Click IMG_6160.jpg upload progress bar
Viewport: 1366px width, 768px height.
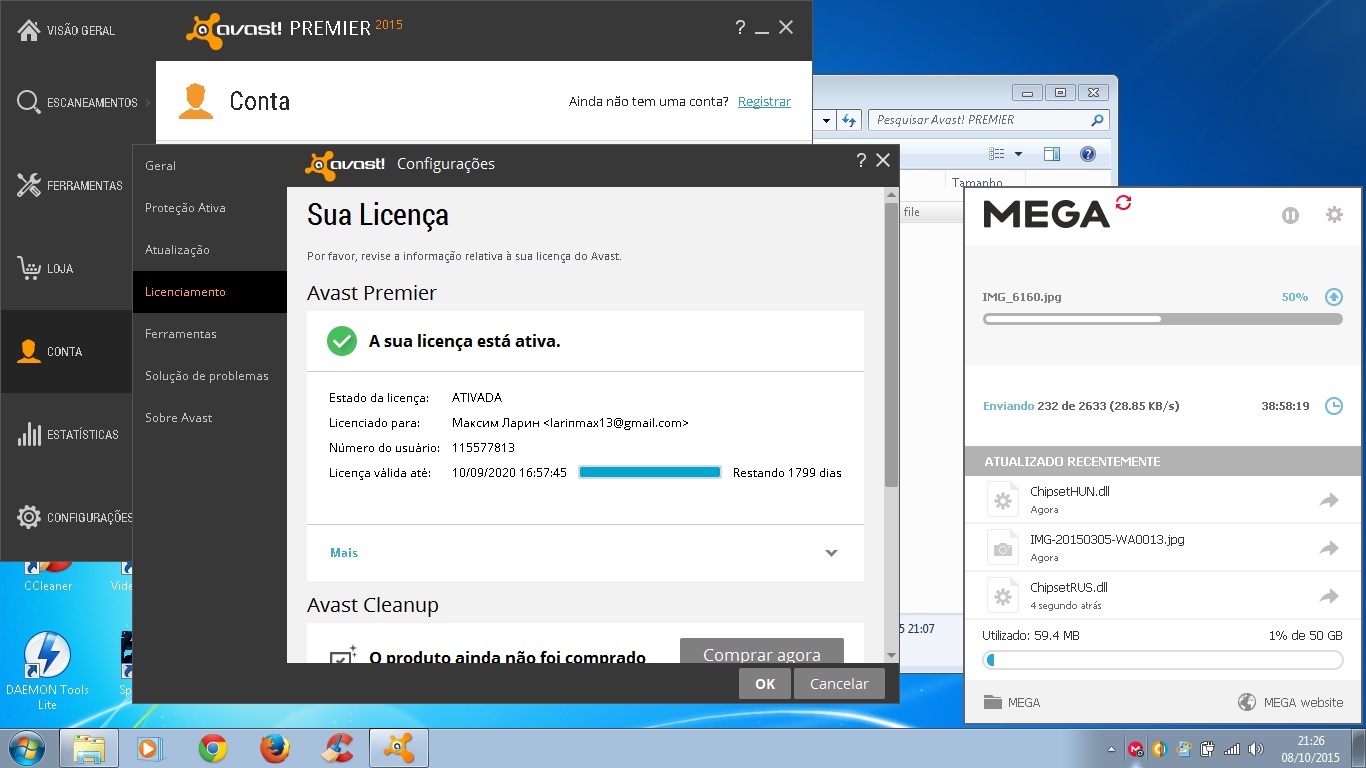[1162, 319]
